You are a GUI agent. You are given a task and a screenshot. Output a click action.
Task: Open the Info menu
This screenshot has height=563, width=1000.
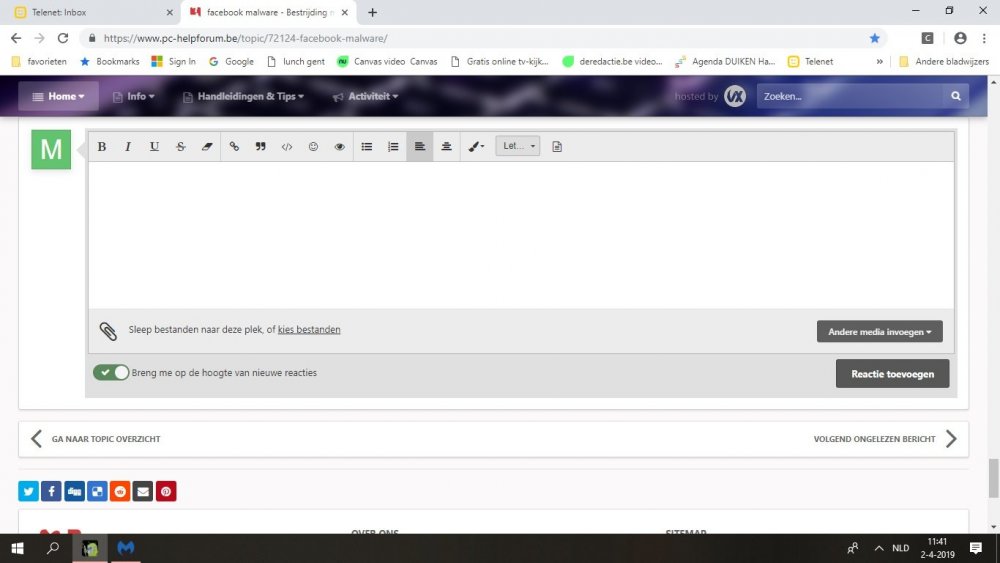click(x=133, y=96)
